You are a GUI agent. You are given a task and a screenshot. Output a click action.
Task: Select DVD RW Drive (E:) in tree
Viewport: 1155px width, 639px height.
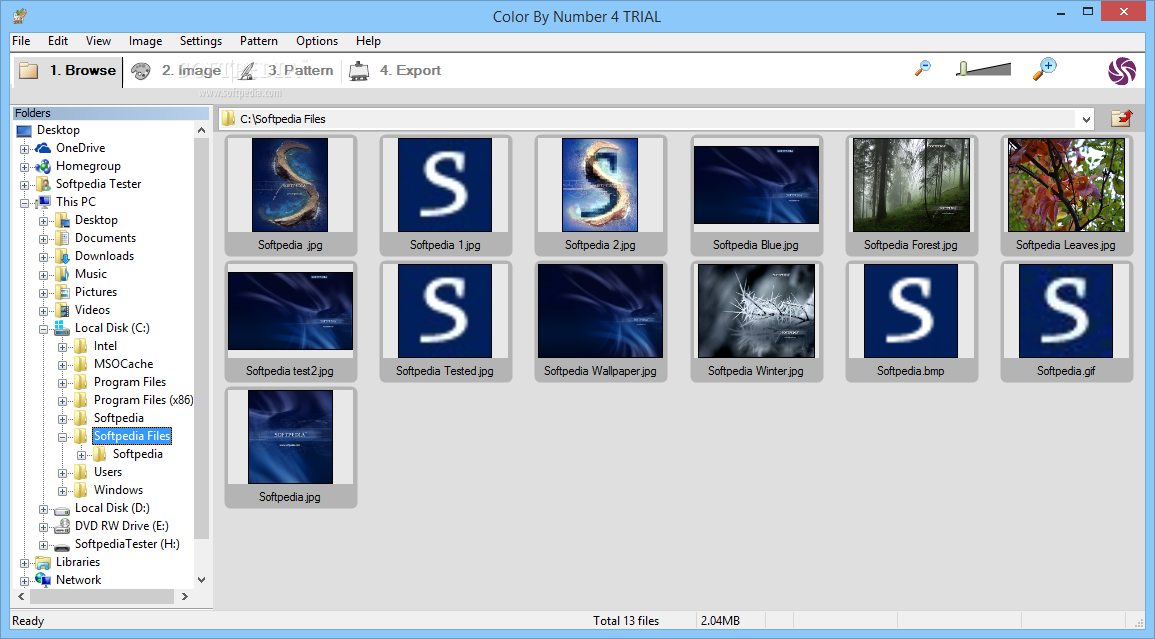(122, 526)
